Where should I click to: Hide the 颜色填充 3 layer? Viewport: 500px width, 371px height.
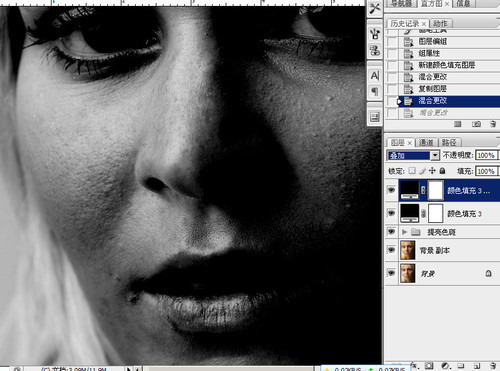click(391, 213)
